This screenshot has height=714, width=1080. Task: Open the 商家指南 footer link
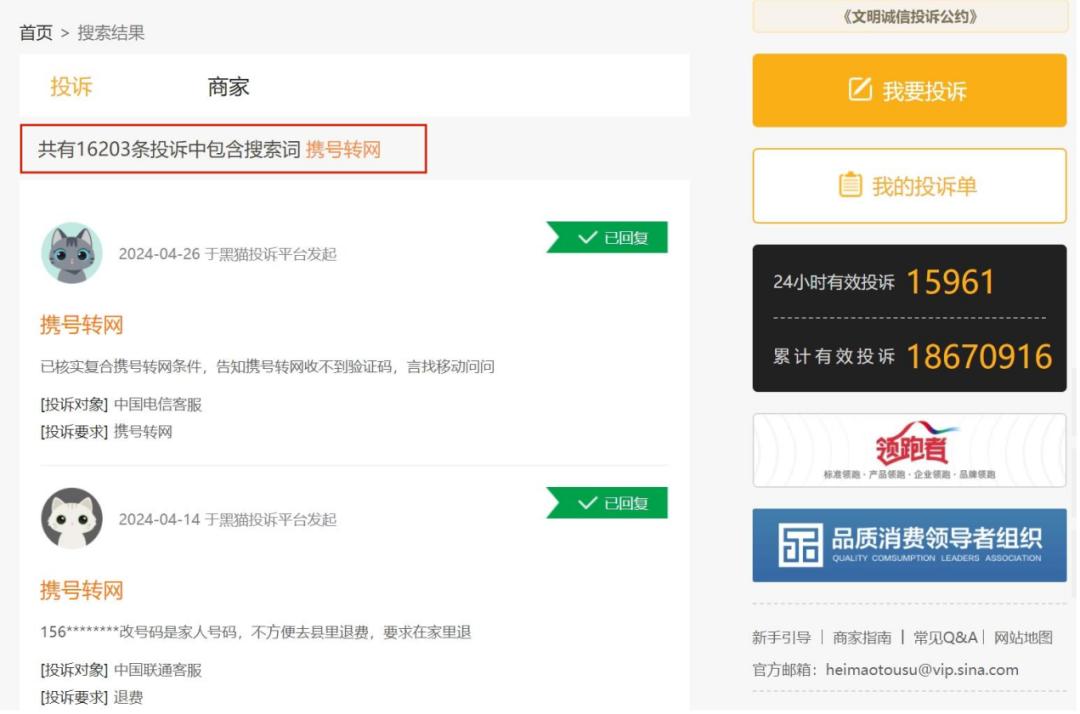(862, 638)
